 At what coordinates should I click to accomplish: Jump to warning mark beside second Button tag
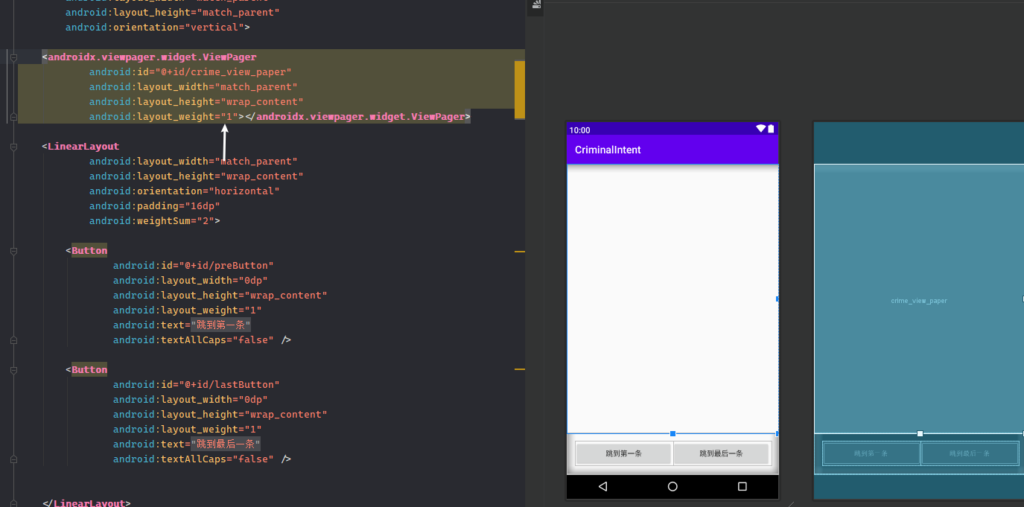coord(520,370)
